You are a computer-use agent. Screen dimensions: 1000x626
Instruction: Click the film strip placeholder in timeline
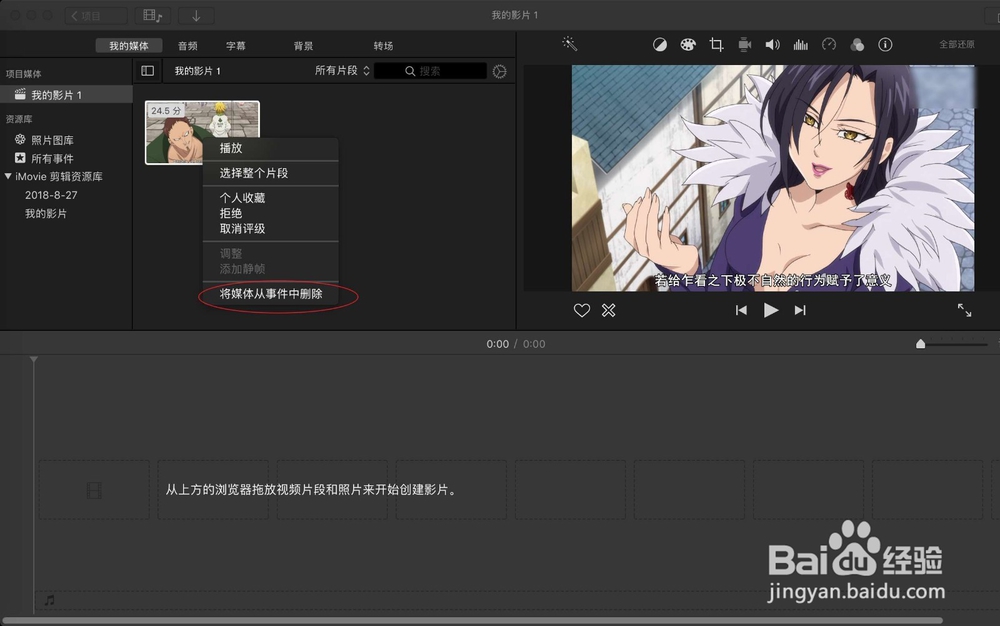coord(94,490)
